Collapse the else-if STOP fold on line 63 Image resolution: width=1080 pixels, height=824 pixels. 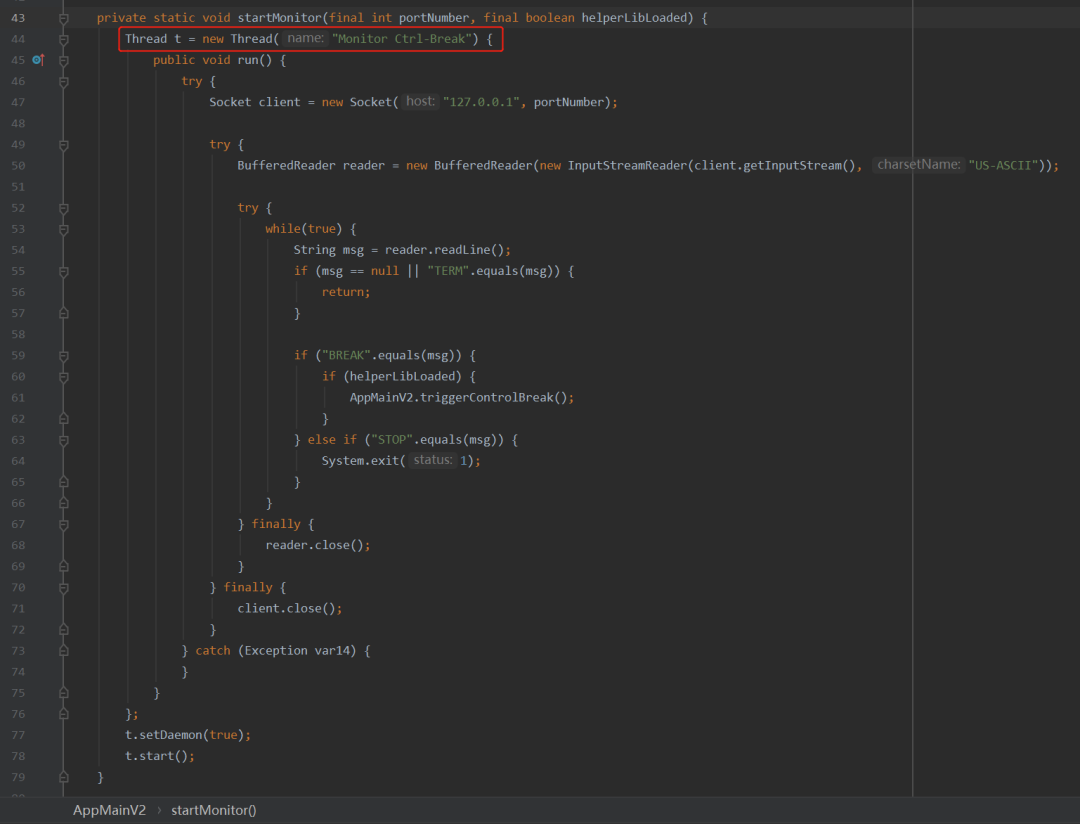coord(63,440)
